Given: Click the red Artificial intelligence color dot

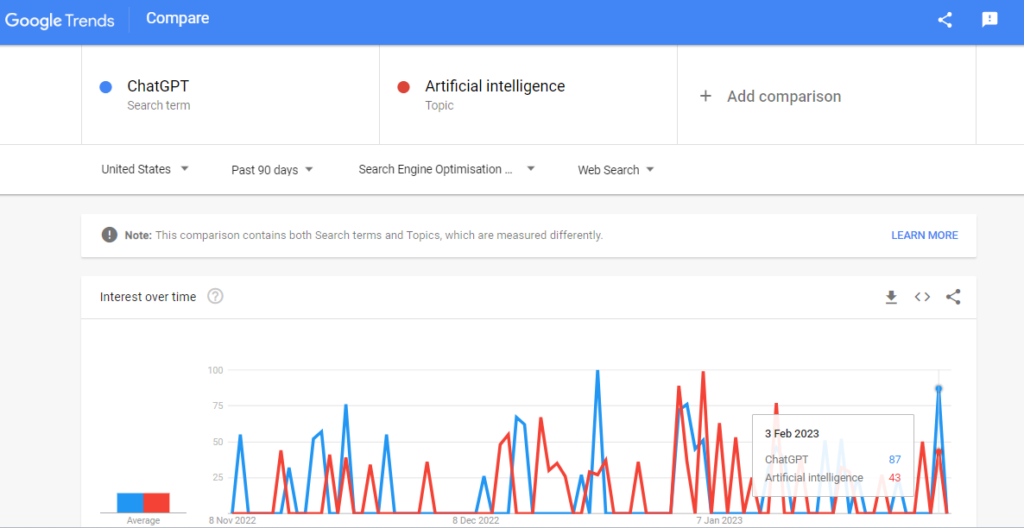Looking at the screenshot, I should tap(403, 87).
